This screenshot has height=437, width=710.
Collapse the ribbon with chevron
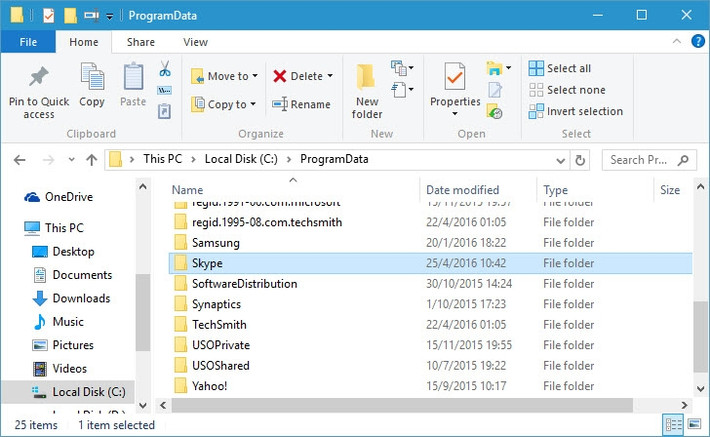[x=676, y=41]
